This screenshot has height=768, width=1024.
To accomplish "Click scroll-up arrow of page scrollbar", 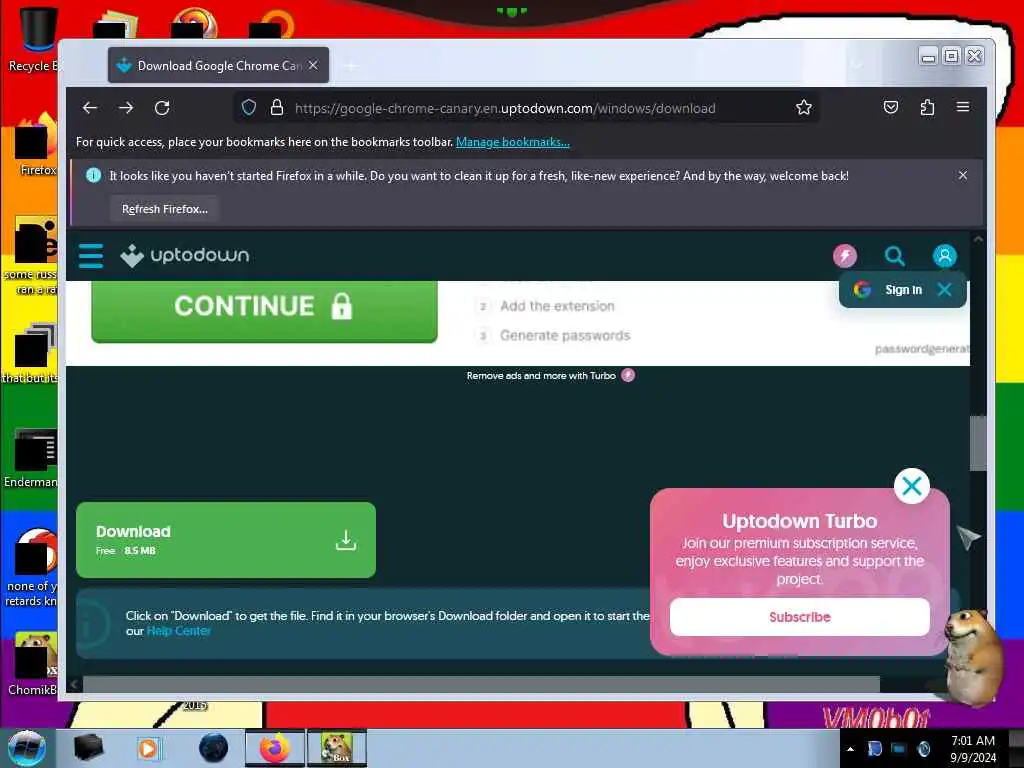I will click(x=978, y=240).
